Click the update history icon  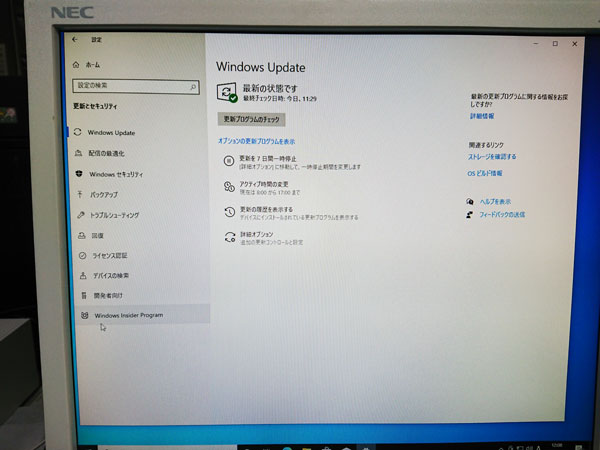[230, 212]
